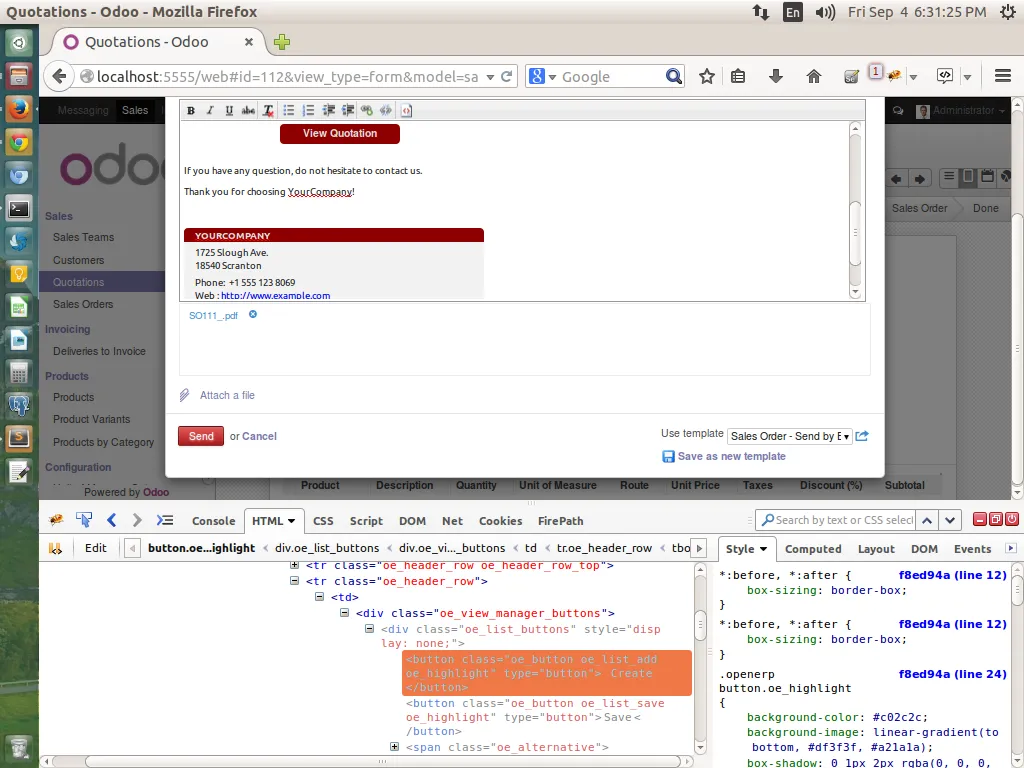
Task: Expand the oe_header_row_top tr node
Action: pyautogui.click(x=295, y=565)
